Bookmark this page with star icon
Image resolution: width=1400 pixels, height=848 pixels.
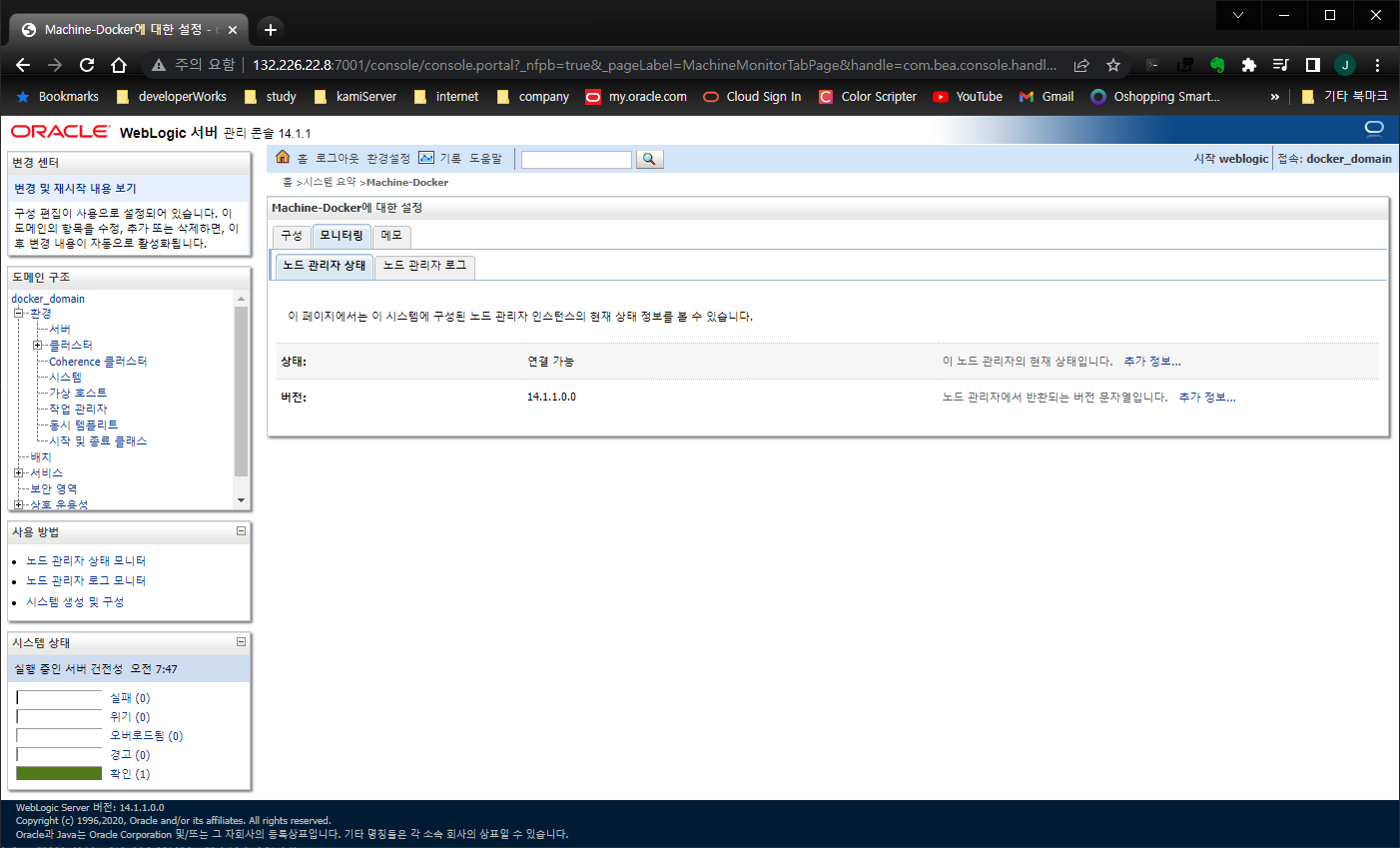1113,65
